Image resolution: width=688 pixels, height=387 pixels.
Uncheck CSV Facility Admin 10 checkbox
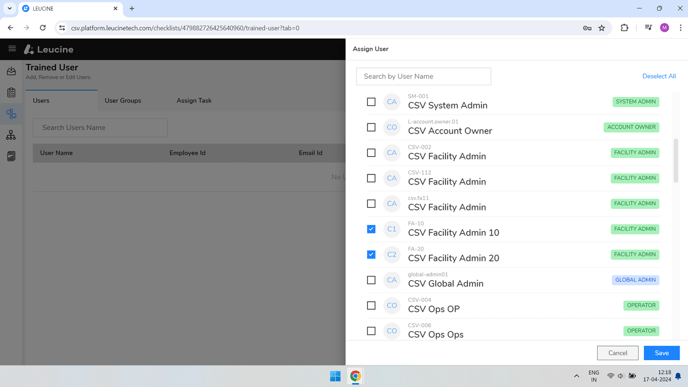tap(371, 229)
